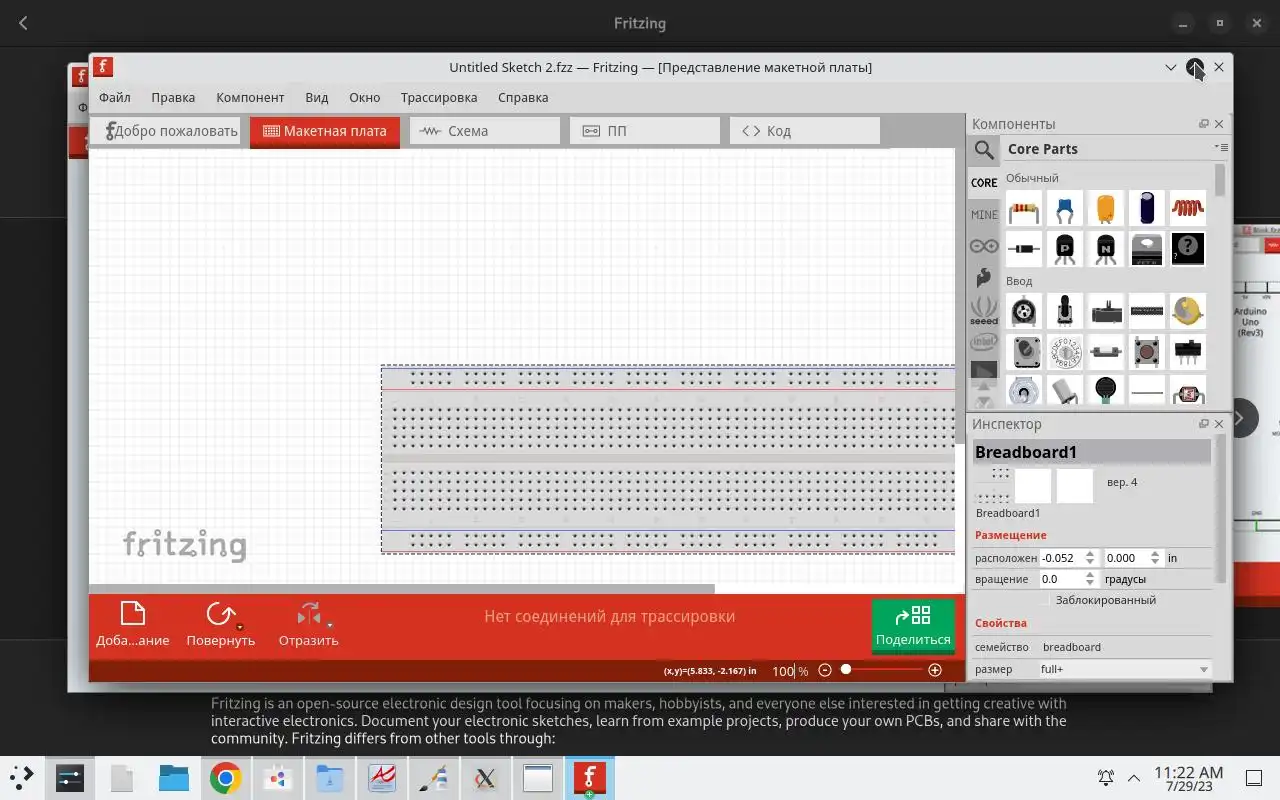This screenshot has height=800, width=1280.
Task: Select the MINE parts bin tab
Action: pyautogui.click(x=984, y=215)
